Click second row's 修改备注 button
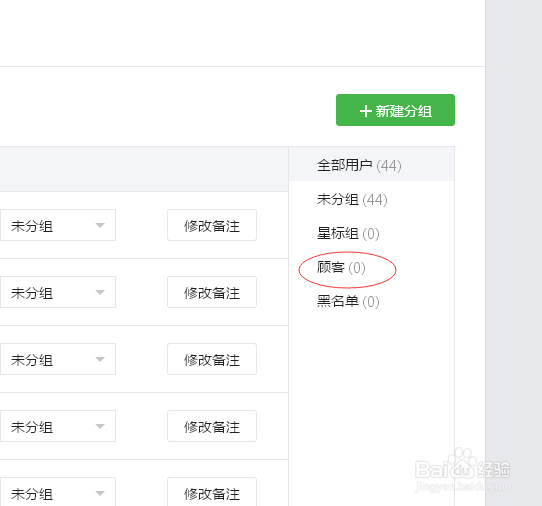This screenshot has width=542, height=506. coord(212,292)
